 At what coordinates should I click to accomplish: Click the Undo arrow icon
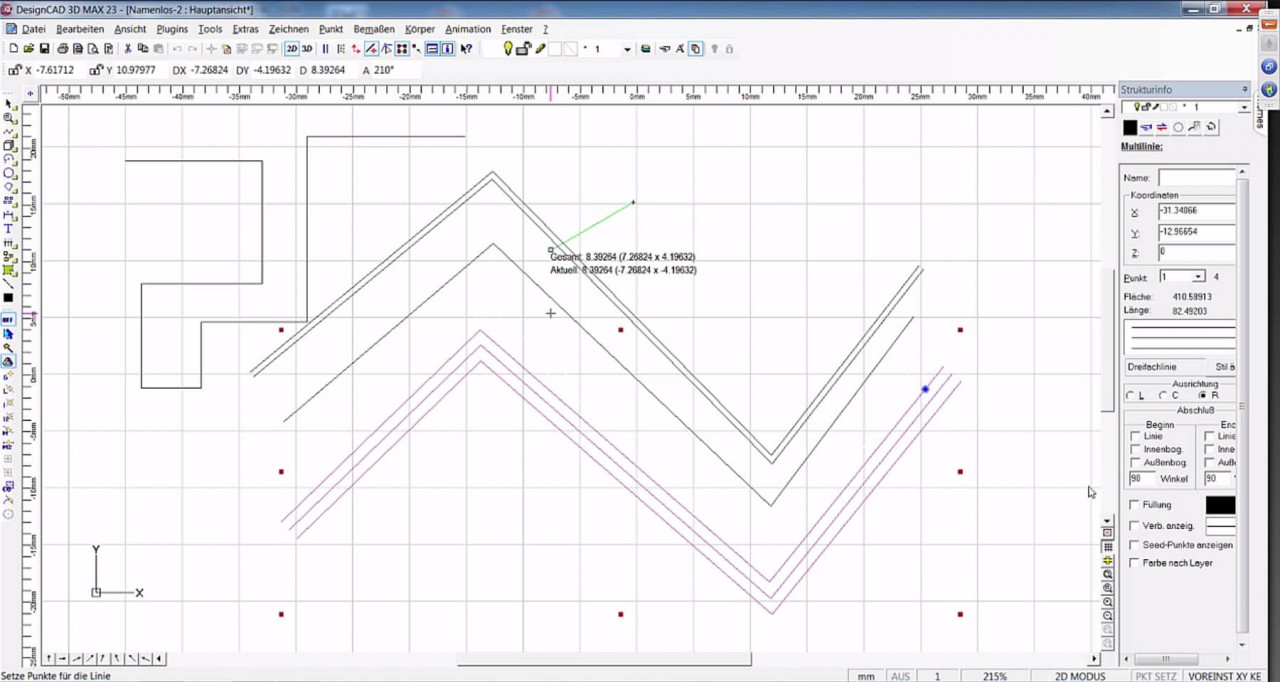point(178,48)
